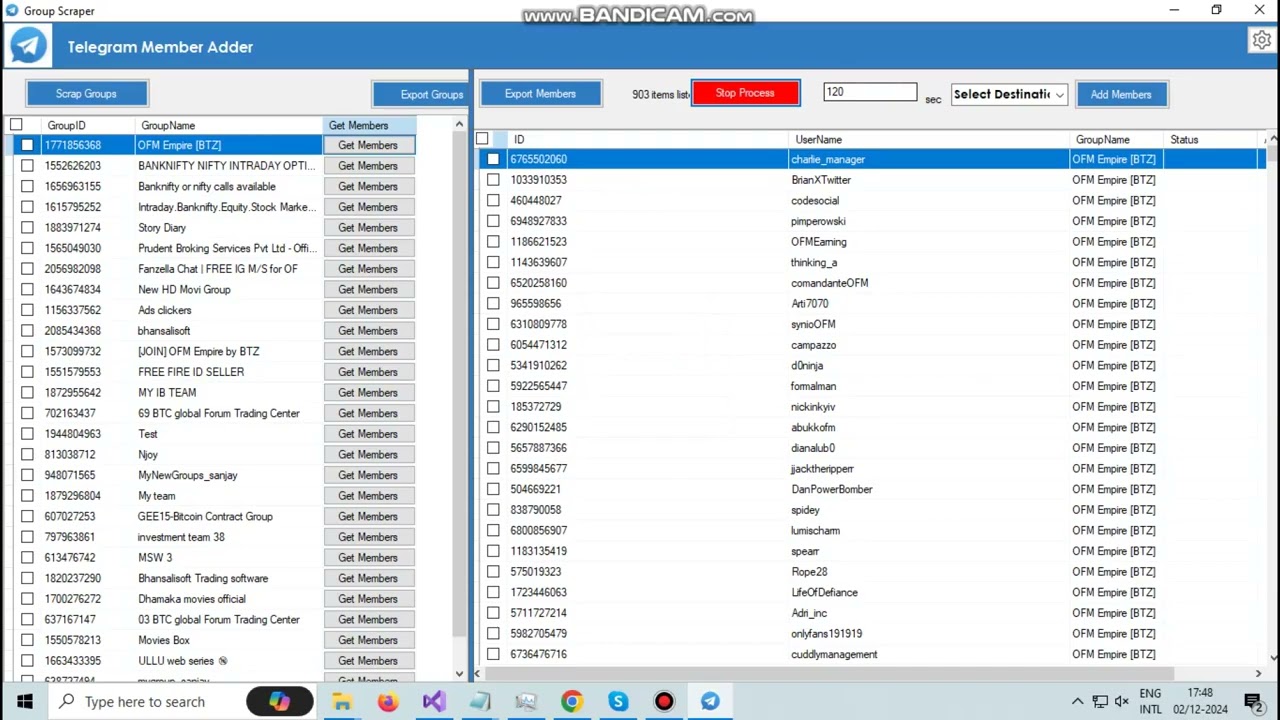
Task: Select the Dhamaka movies official group
Action: [191, 599]
